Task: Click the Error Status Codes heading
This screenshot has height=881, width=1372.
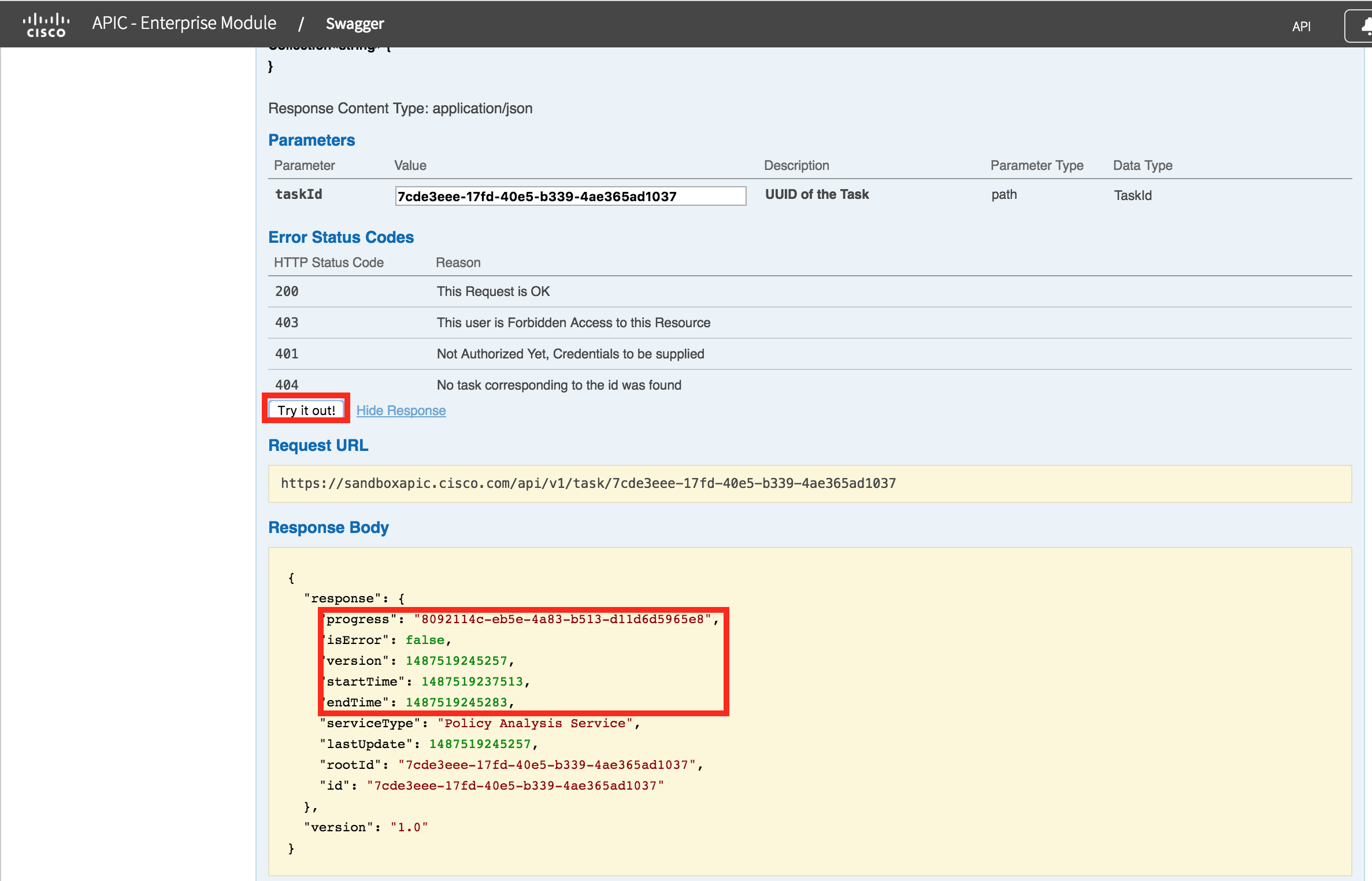Action: coord(341,237)
